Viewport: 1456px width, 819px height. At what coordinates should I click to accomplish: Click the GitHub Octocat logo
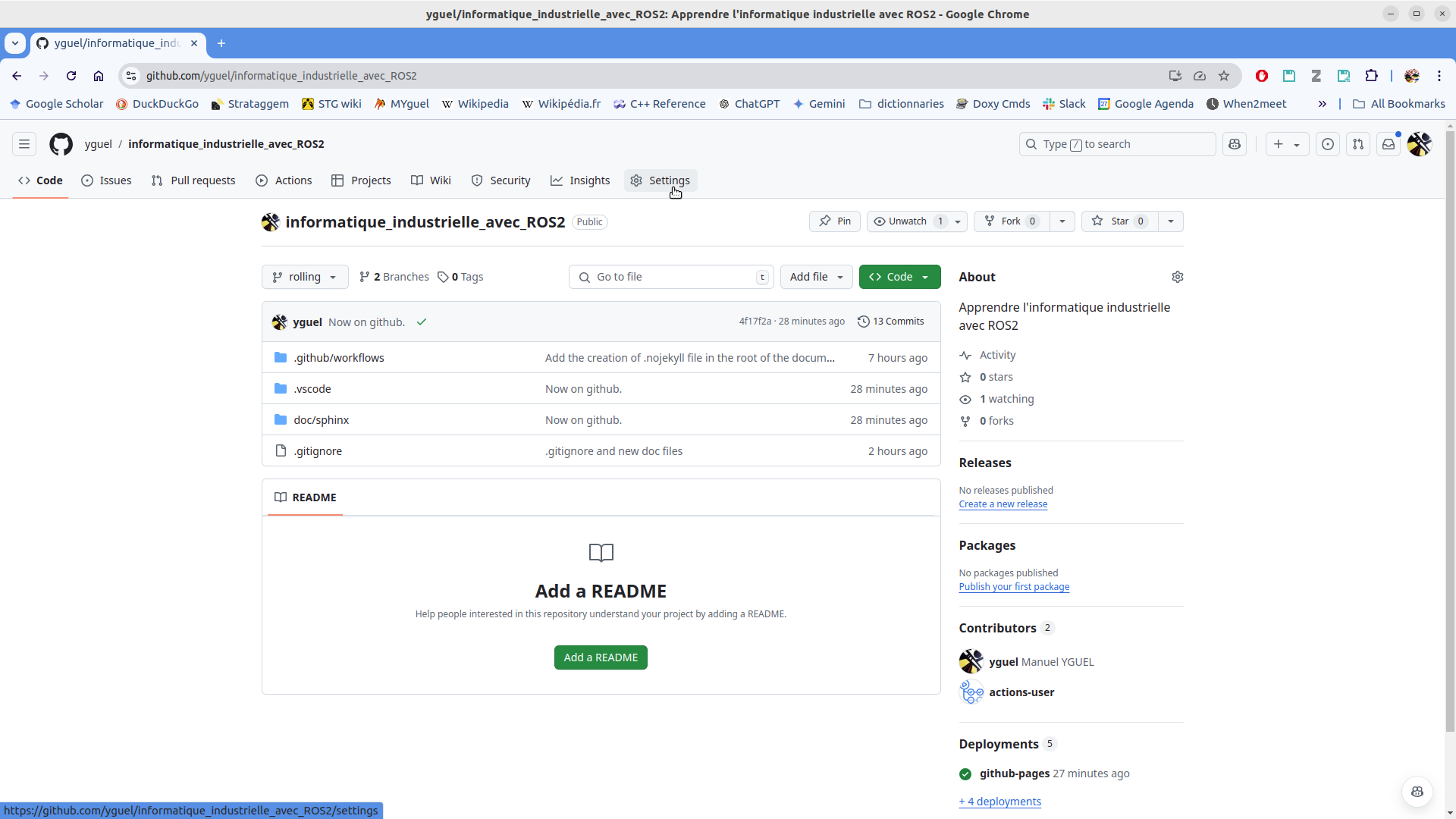[61, 144]
